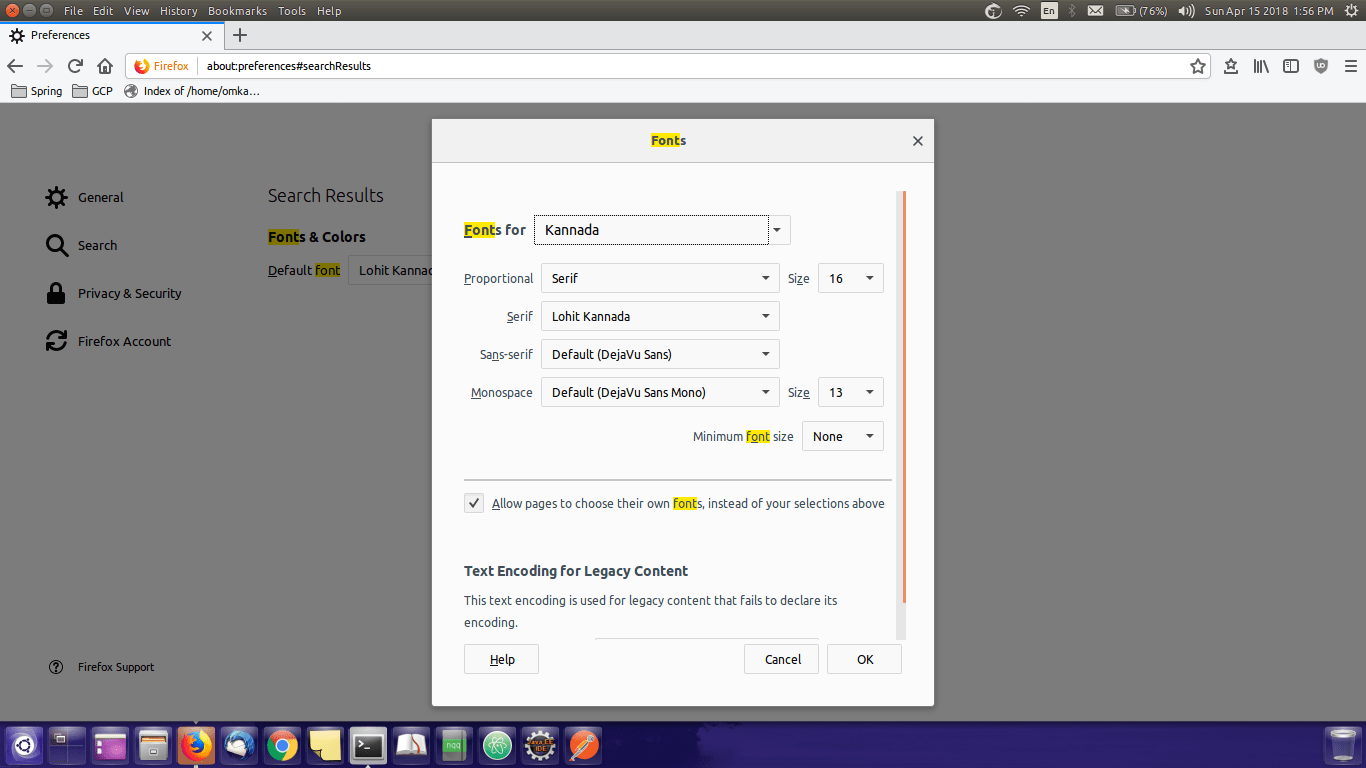
Task: Close the Preferences tab
Action: pos(207,35)
